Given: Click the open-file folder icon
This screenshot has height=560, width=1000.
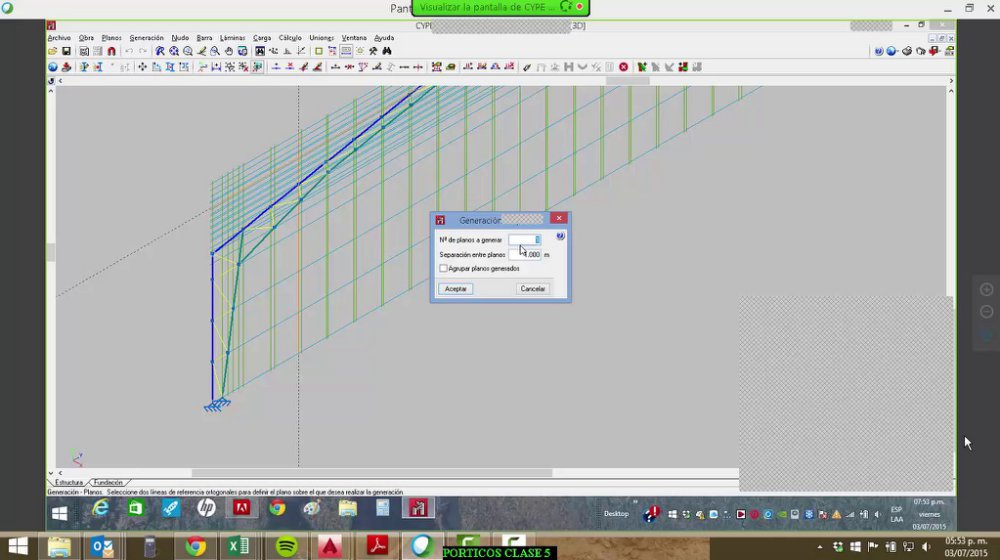Looking at the screenshot, I should click(x=52, y=51).
